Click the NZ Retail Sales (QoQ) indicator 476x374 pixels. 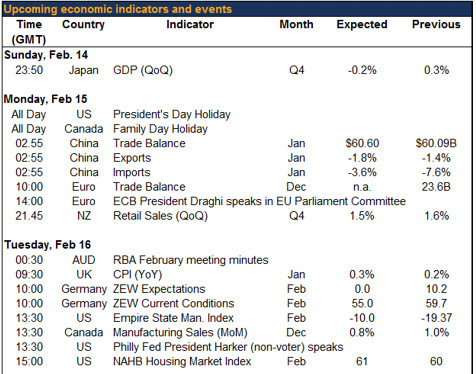coord(160,216)
